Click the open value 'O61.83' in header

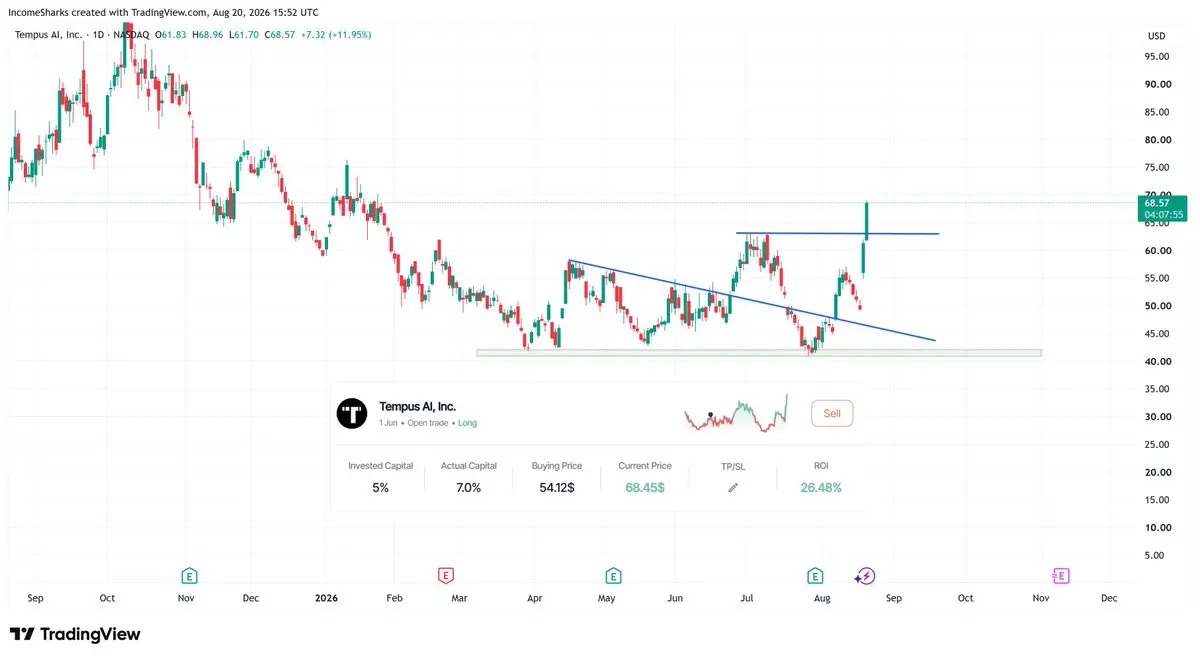click(x=173, y=35)
